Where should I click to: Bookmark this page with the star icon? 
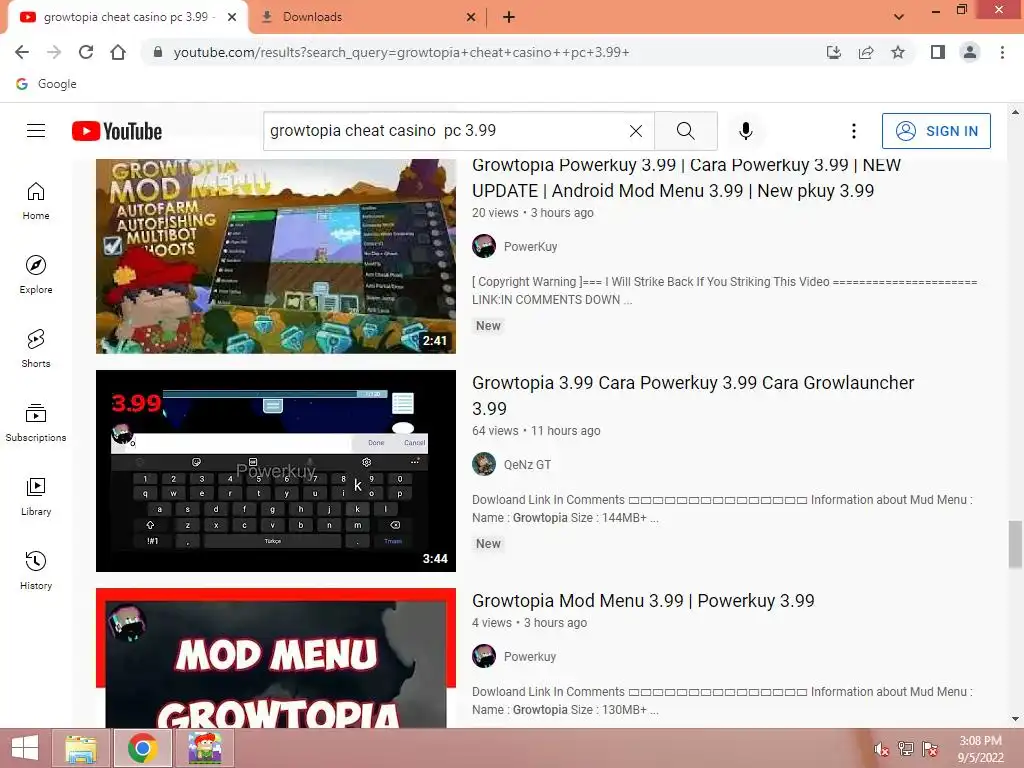pyautogui.click(x=898, y=52)
